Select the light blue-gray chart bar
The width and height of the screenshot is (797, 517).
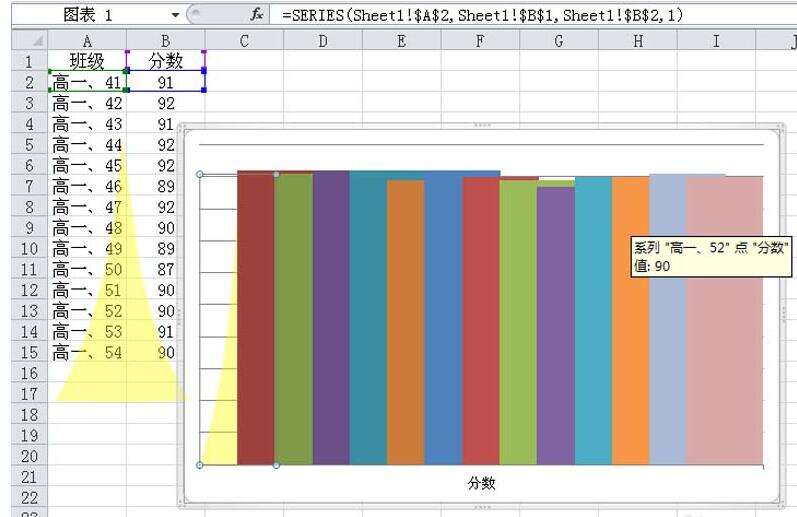(668, 319)
